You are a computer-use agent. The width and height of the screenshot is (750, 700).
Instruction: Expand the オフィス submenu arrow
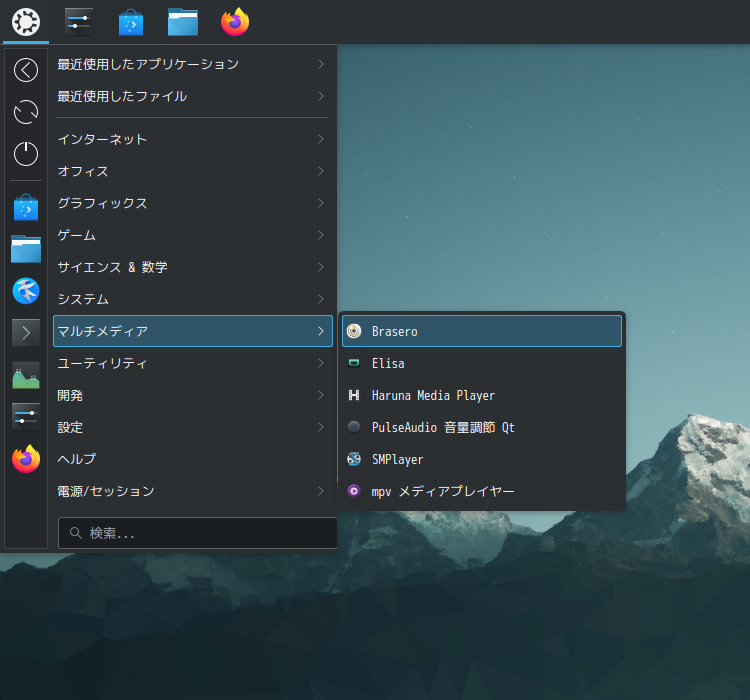(x=321, y=171)
